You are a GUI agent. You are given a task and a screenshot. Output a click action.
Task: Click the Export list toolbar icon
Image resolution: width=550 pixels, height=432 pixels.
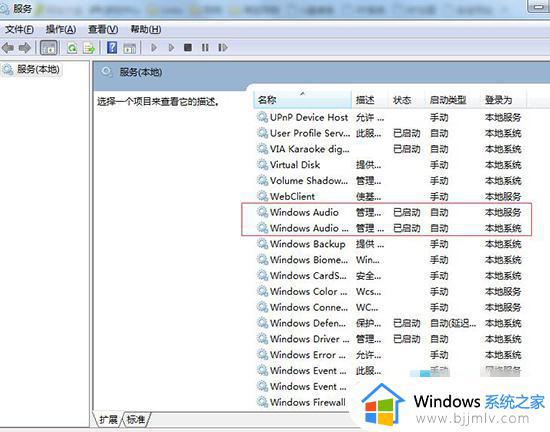point(89,47)
